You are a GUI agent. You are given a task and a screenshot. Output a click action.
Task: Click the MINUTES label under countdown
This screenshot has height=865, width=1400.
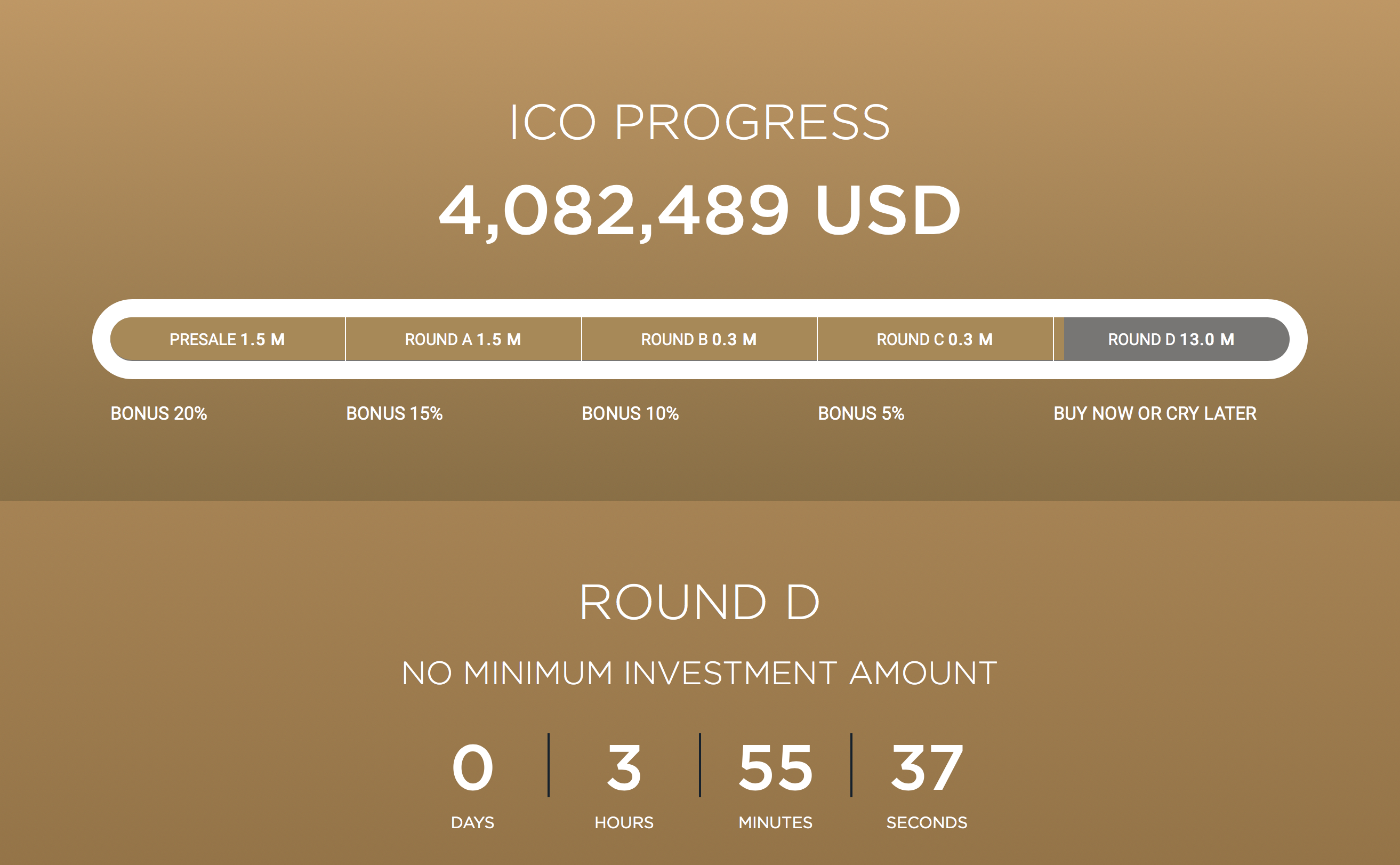click(776, 823)
